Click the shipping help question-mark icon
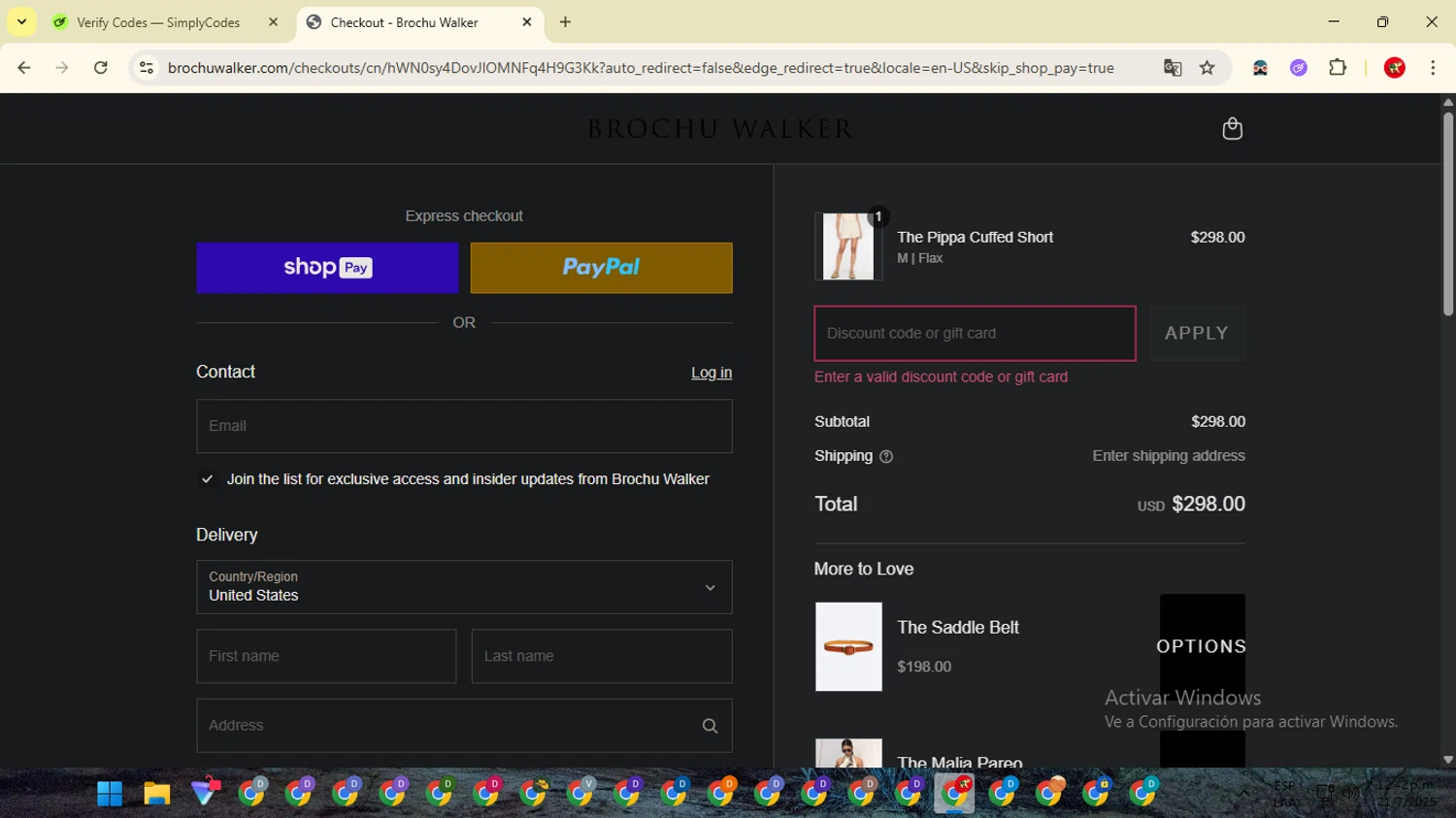The height and width of the screenshot is (818, 1456). click(x=885, y=456)
